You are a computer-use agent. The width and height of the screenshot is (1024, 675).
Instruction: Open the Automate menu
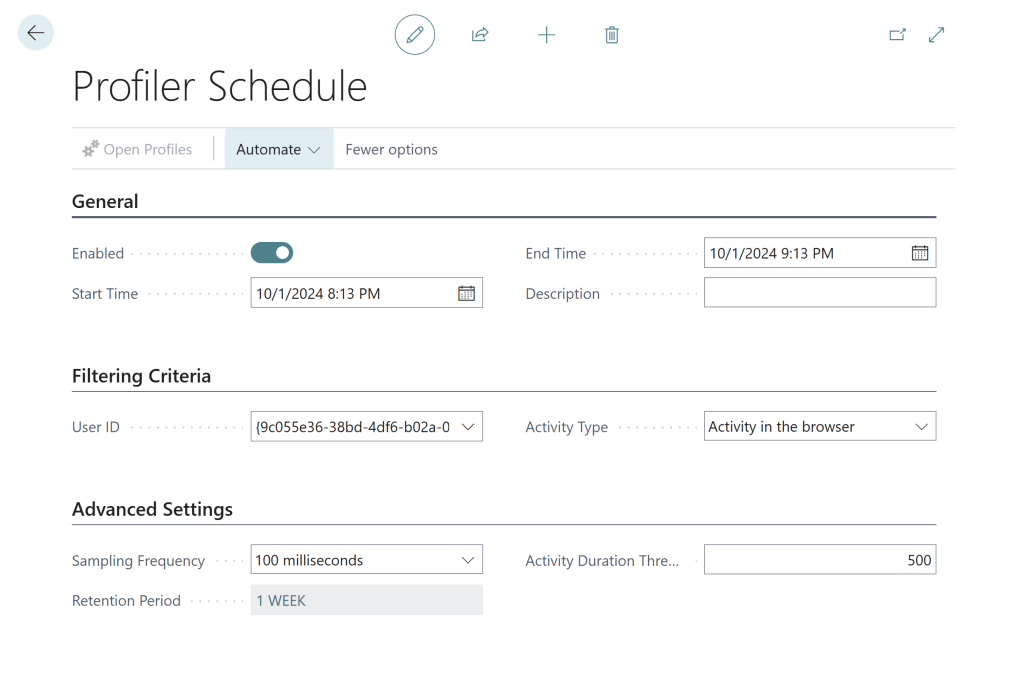coord(278,149)
